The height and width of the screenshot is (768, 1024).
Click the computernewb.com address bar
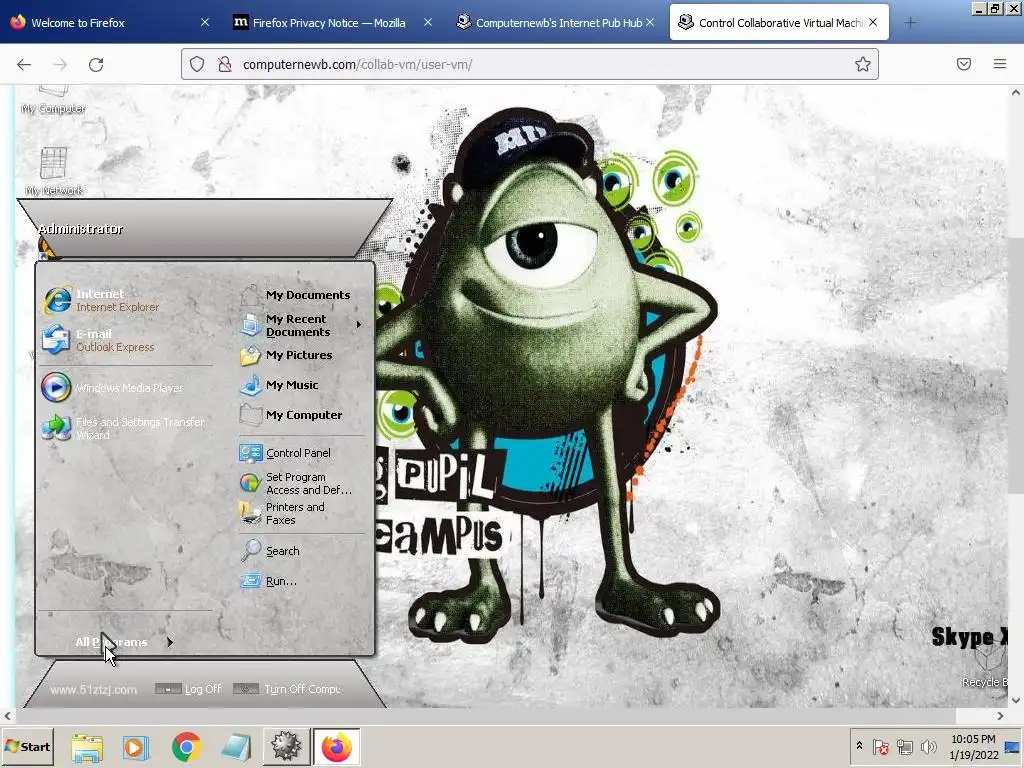[x=530, y=64]
